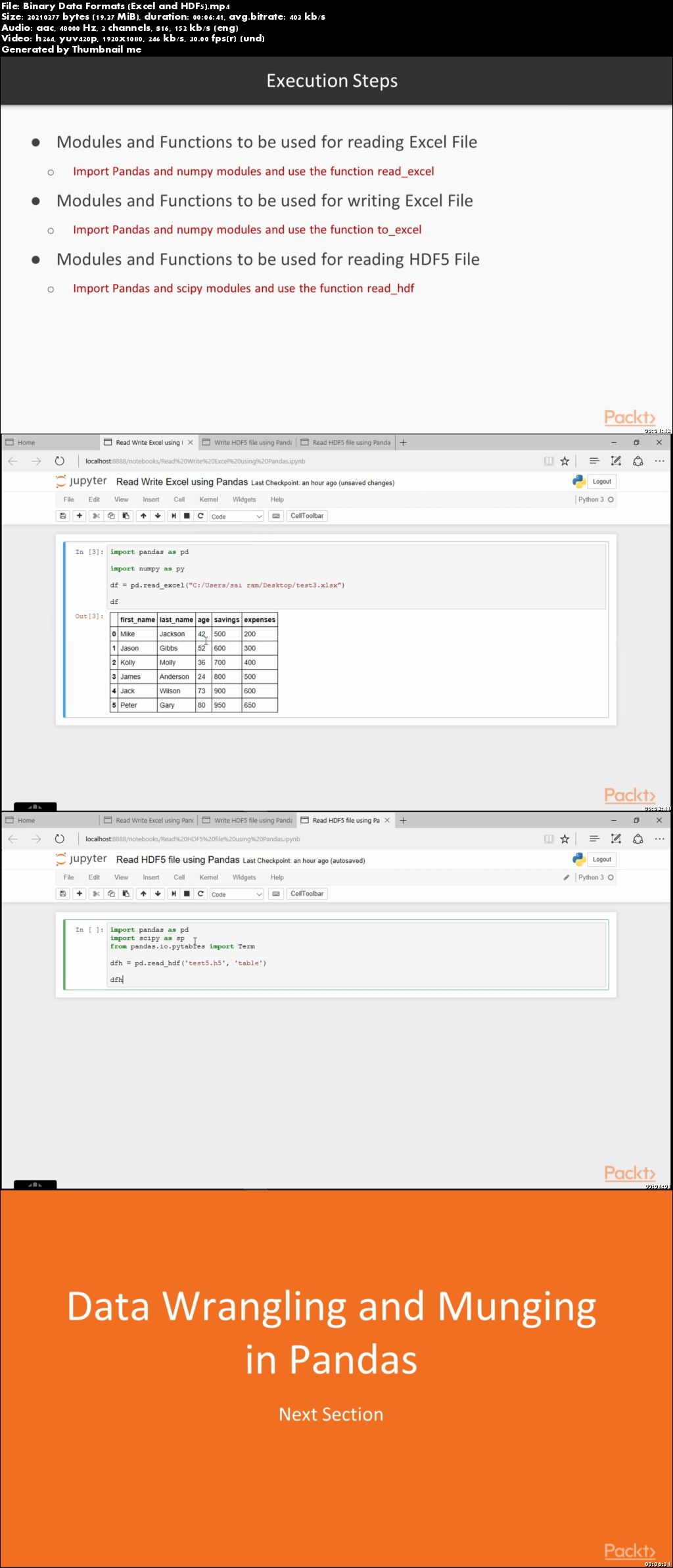Screen dimensions: 673x1568
Task: Click 'savings' column header in output table
Action: (227, 620)
